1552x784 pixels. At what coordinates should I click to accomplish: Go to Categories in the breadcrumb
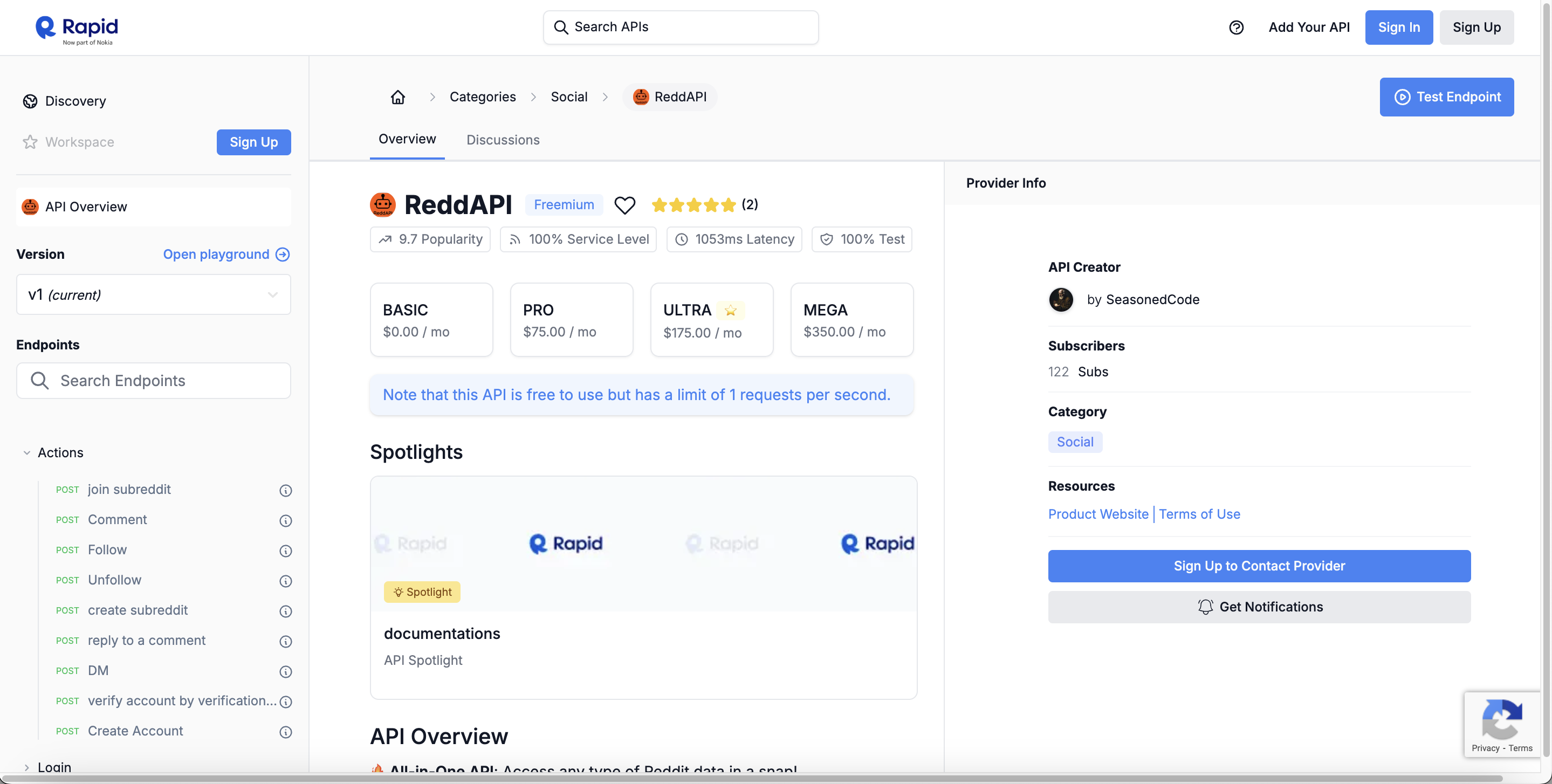coord(483,97)
